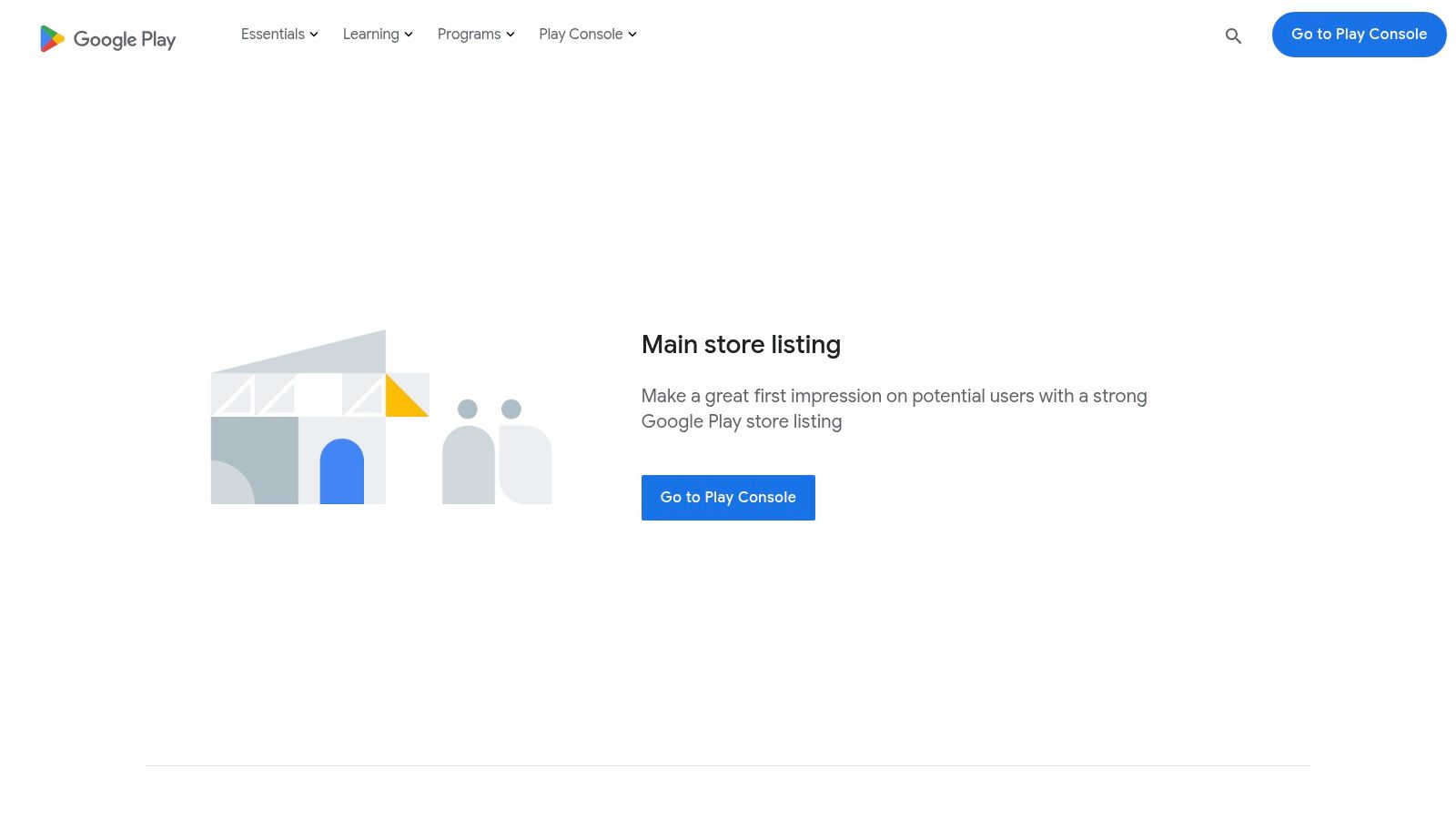1456x819 pixels.
Task: Open the Play Console dropdown menu
Action: tap(588, 35)
